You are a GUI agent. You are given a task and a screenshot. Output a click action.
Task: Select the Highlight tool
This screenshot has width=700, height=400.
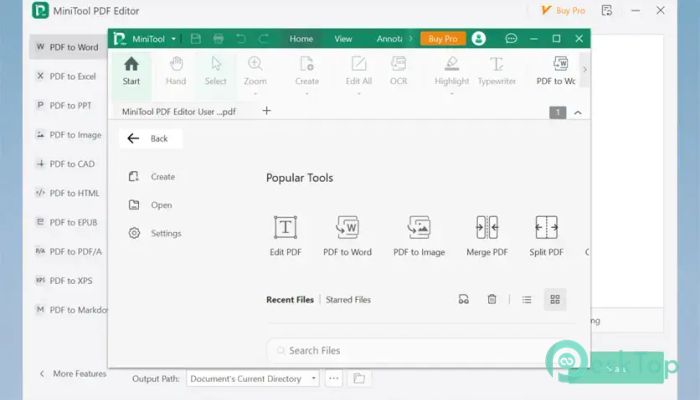tap(452, 71)
